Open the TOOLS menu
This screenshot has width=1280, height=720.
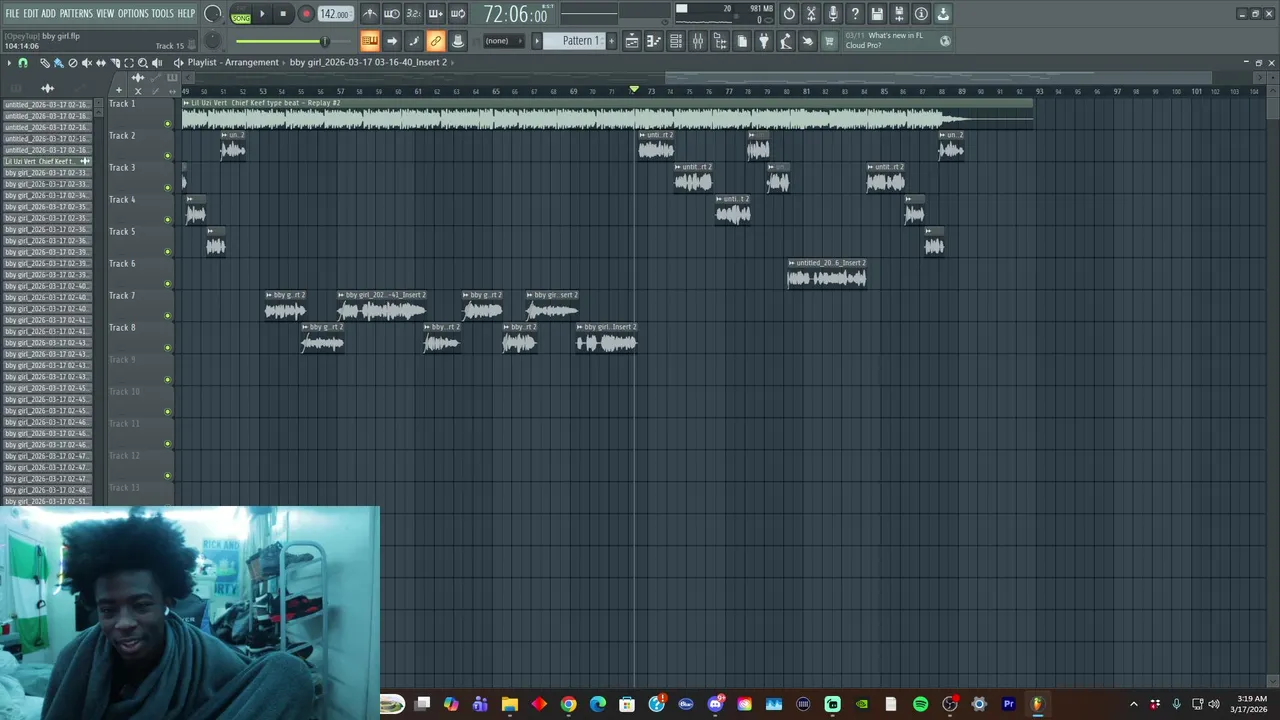(162, 13)
